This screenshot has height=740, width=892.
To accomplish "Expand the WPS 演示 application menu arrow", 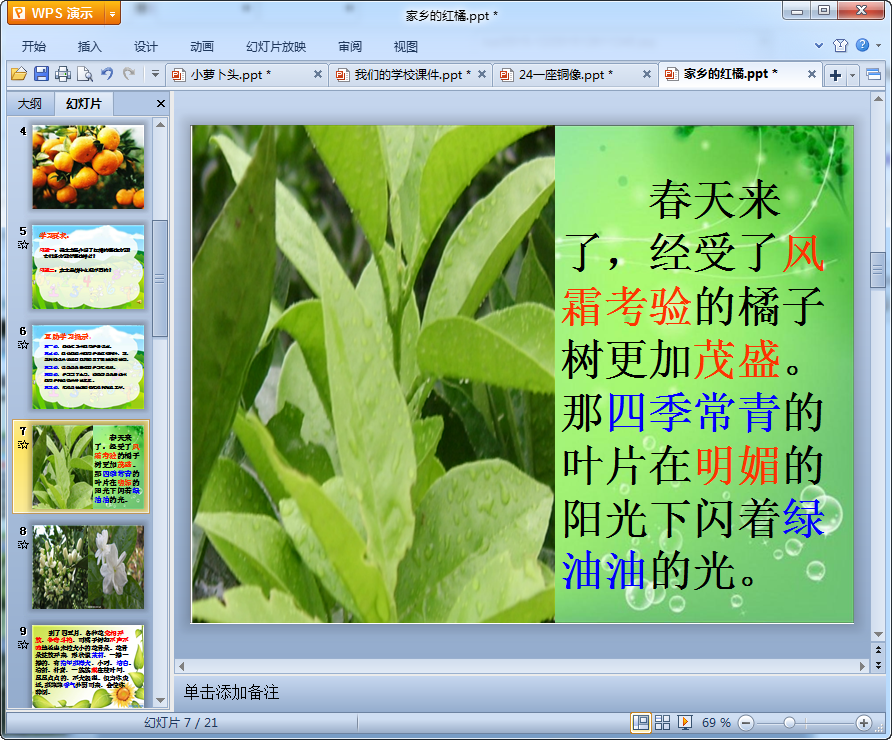I will [x=112, y=14].
